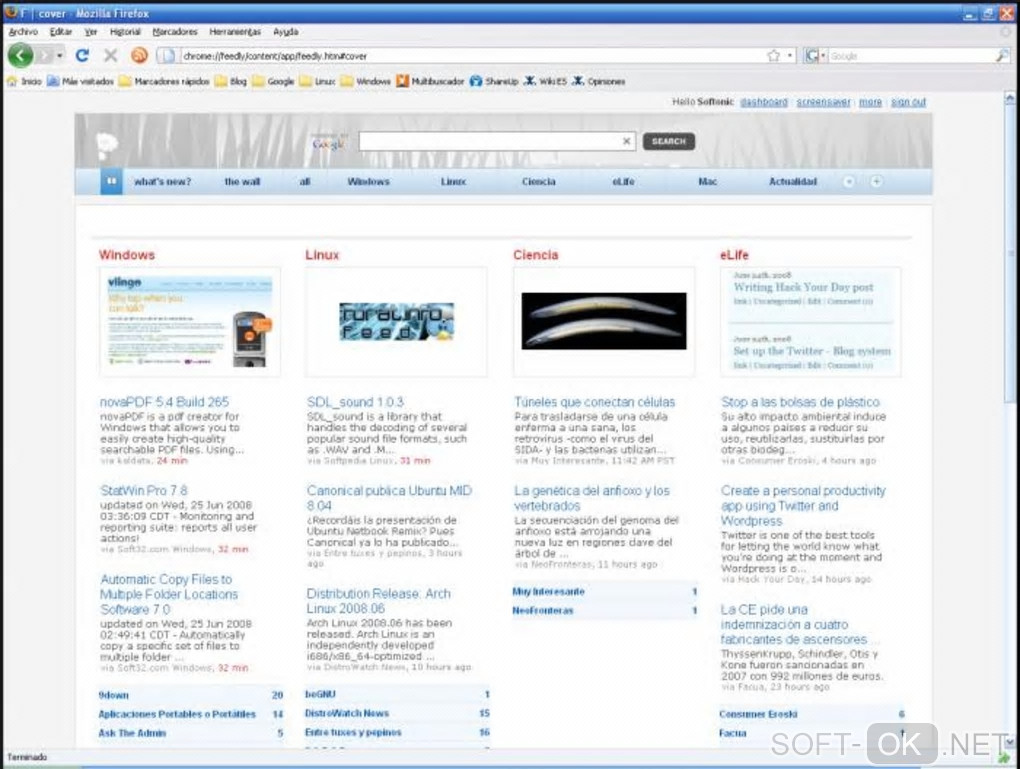The width and height of the screenshot is (1020, 769).
Task: Click the Opiniones bookmark
Action: (598, 81)
